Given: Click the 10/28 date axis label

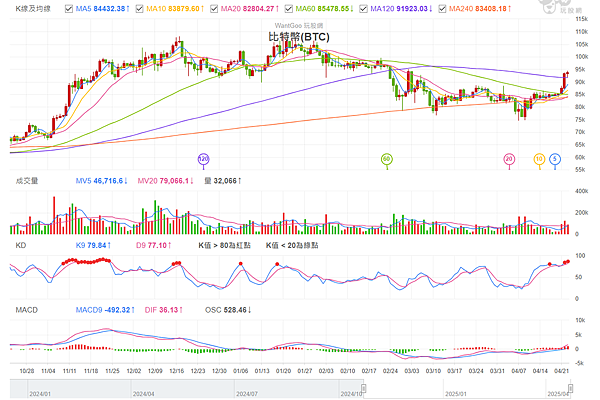Looking at the screenshot, I should click(27, 371).
